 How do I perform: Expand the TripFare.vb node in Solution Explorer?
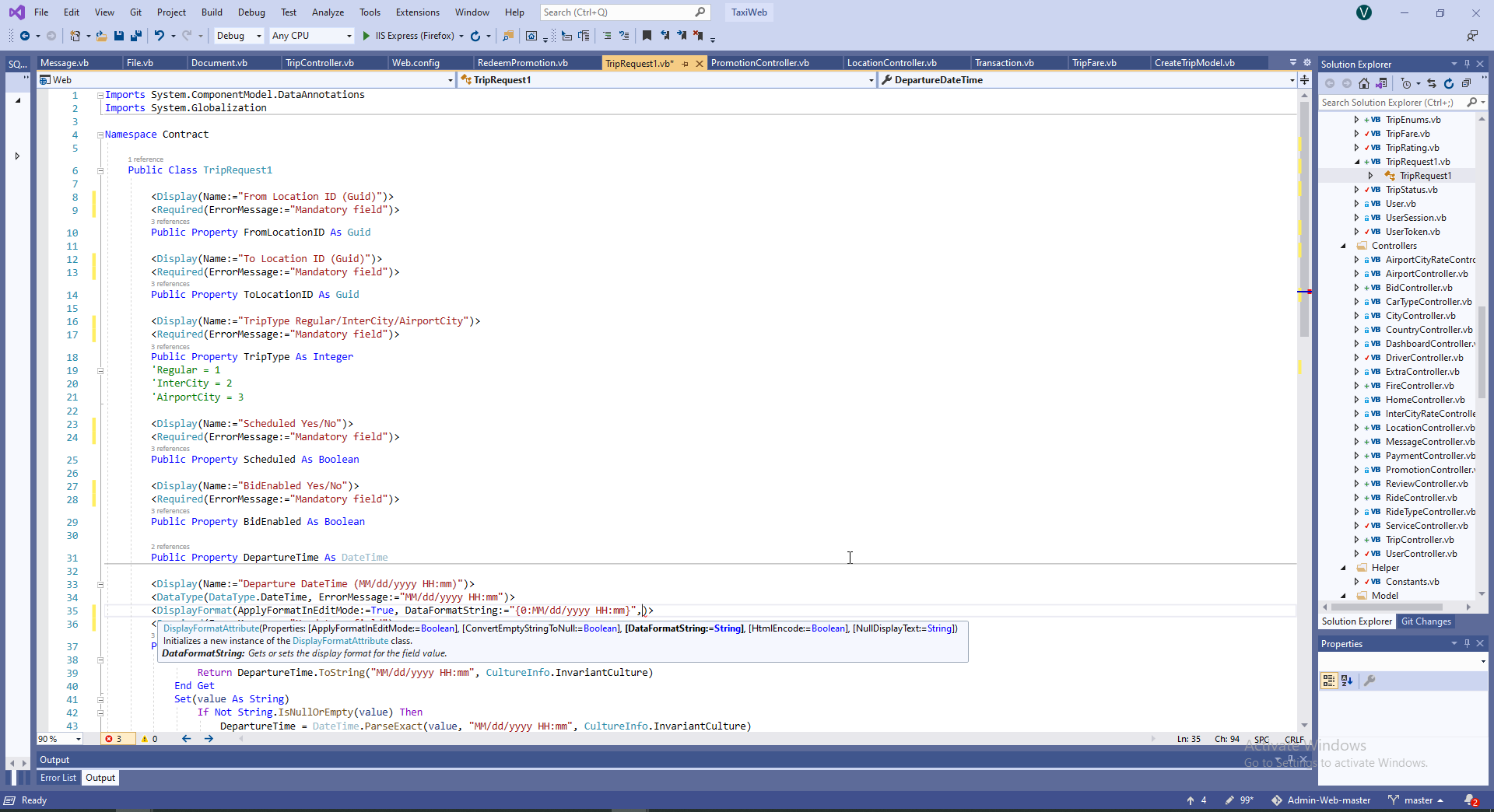coord(1357,134)
